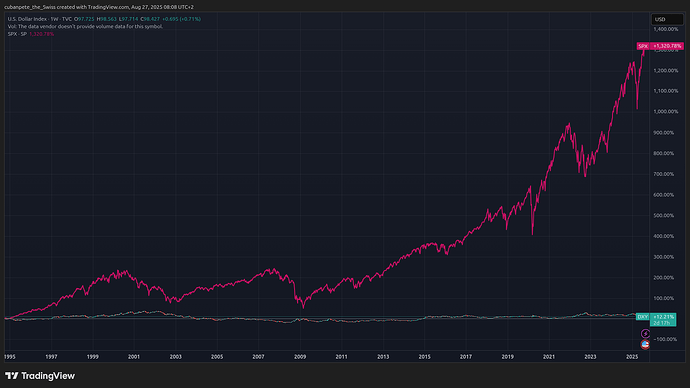Click the pink +1,320.78% scale value label

click(x=667, y=46)
